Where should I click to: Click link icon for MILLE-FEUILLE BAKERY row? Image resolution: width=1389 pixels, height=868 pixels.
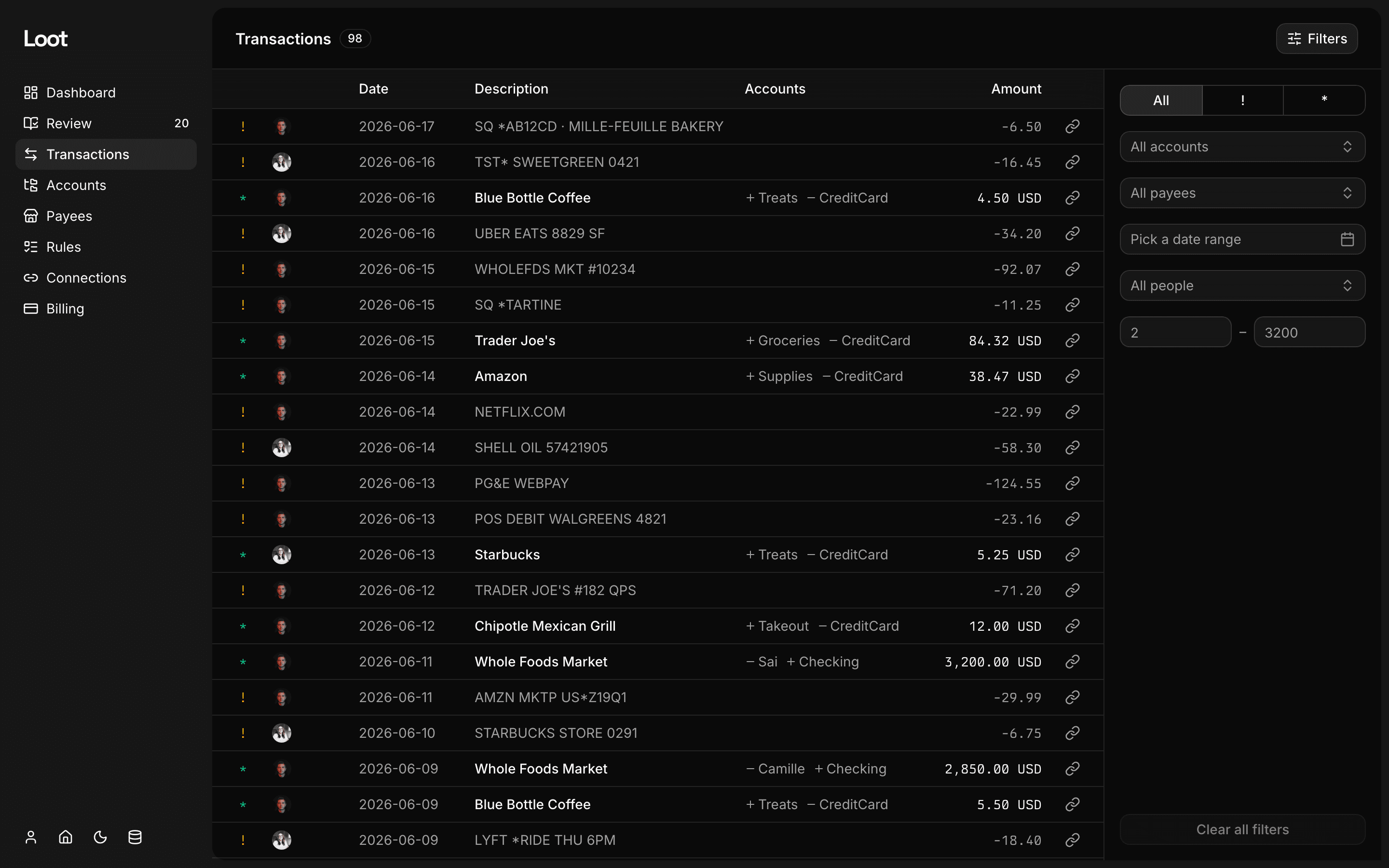1073,126
